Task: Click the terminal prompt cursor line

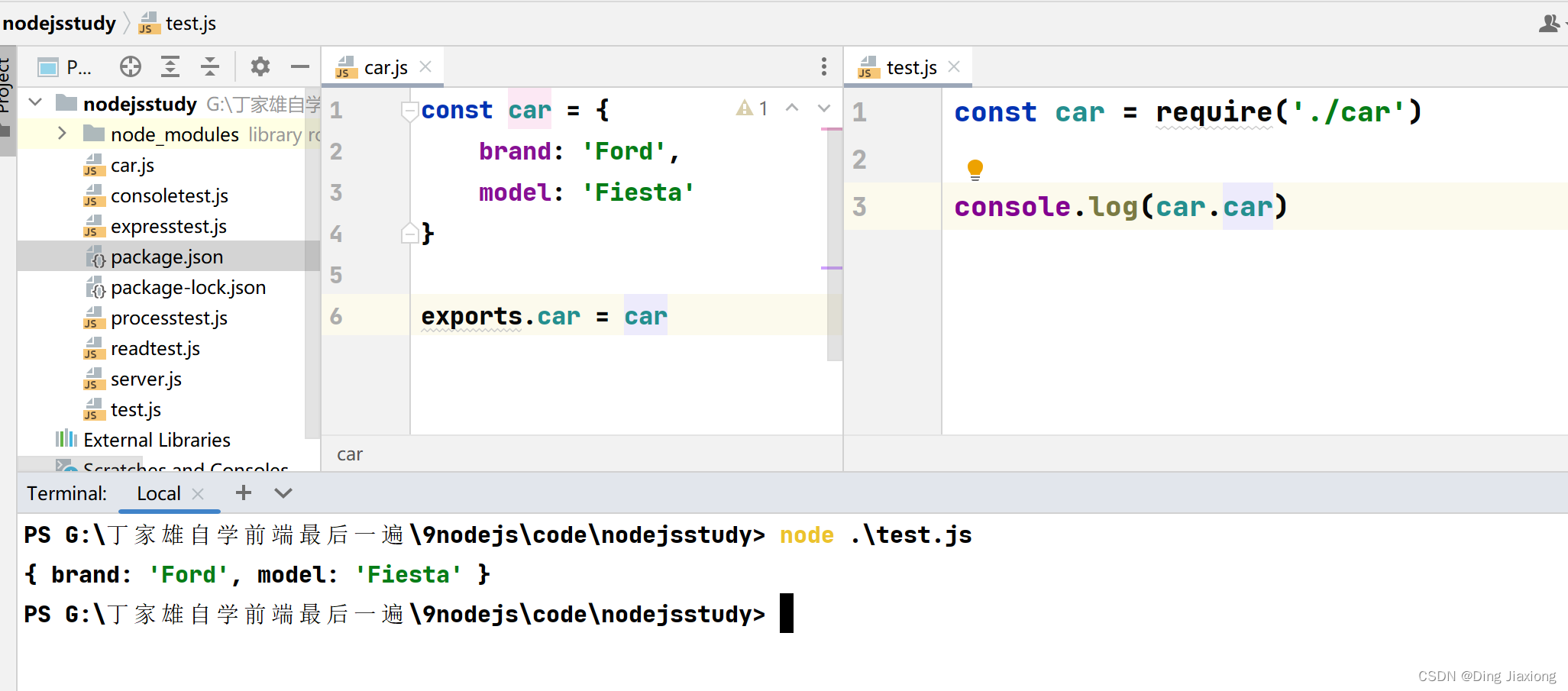Action: tap(409, 614)
